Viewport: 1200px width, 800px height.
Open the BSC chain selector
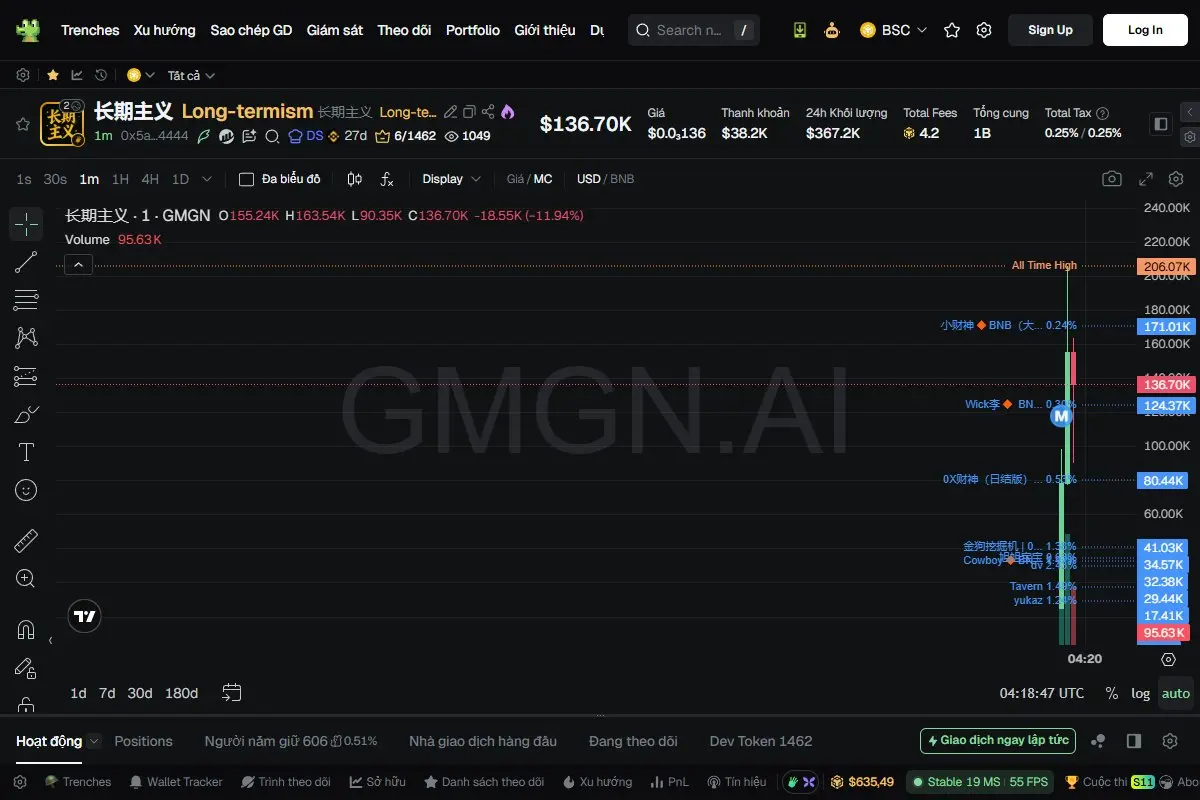pos(894,30)
